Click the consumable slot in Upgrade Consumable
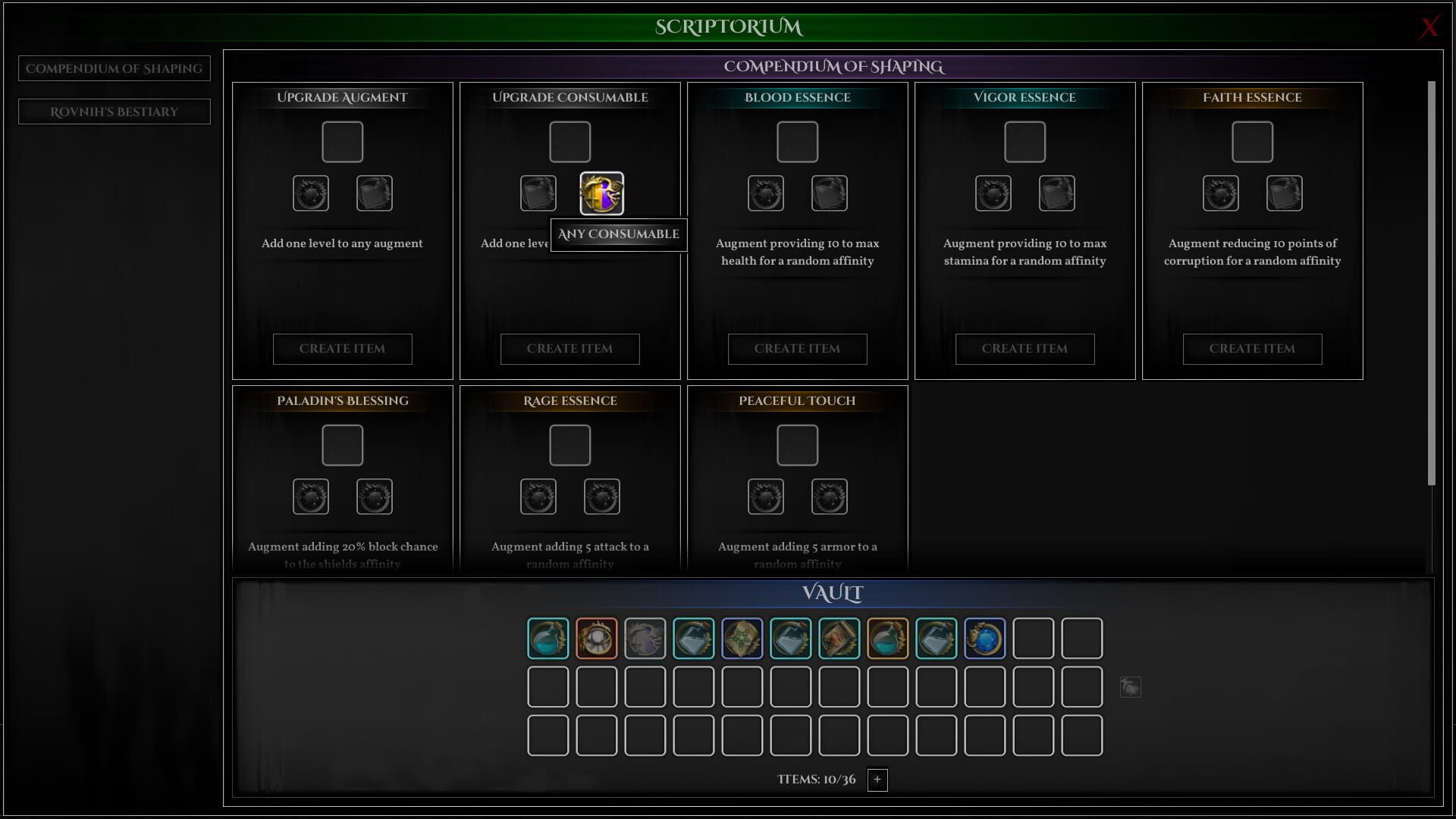The width and height of the screenshot is (1456, 819). click(601, 193)
